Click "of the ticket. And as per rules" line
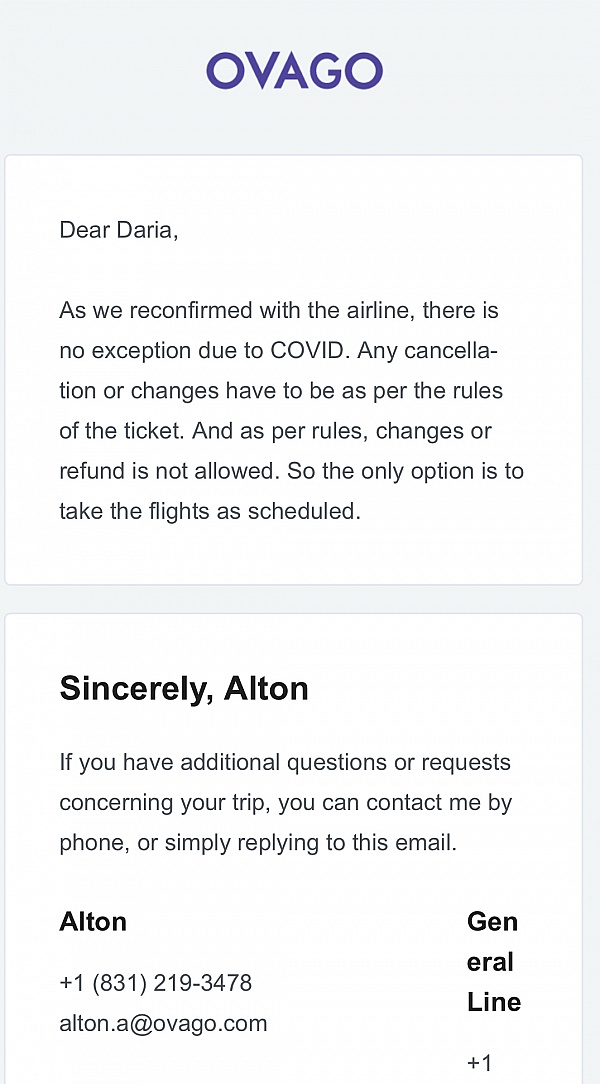The height and width of the screenshot is (1084, 600). pos(230,431)
